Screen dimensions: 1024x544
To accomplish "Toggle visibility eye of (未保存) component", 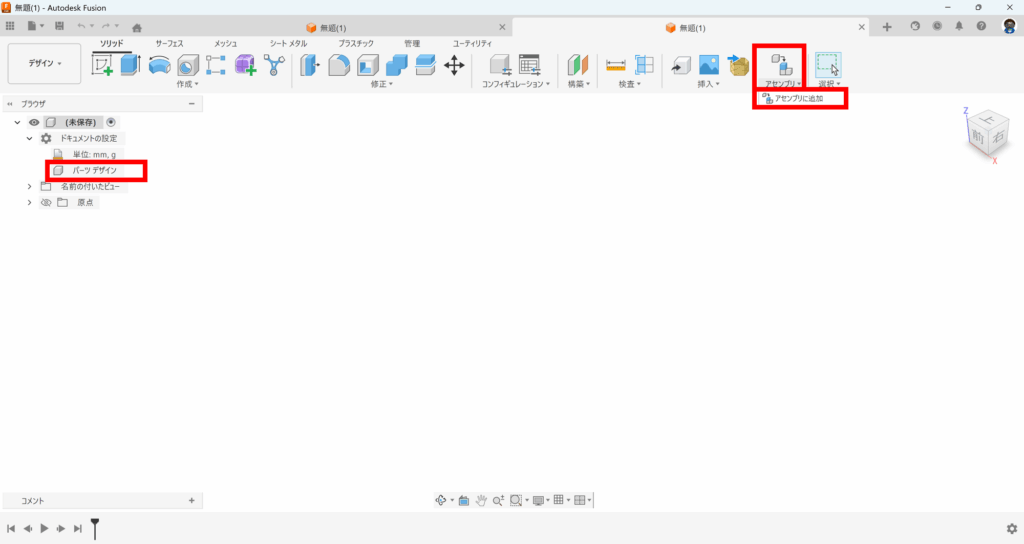I will click(34, 122).
